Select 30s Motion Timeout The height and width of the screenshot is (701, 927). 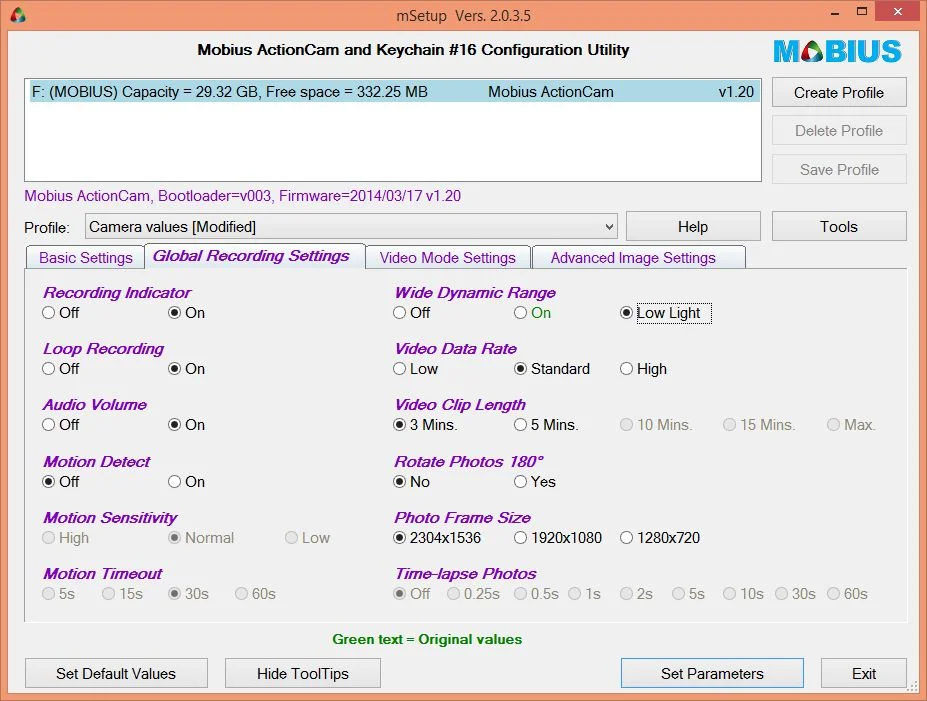[x=189, y=594]
